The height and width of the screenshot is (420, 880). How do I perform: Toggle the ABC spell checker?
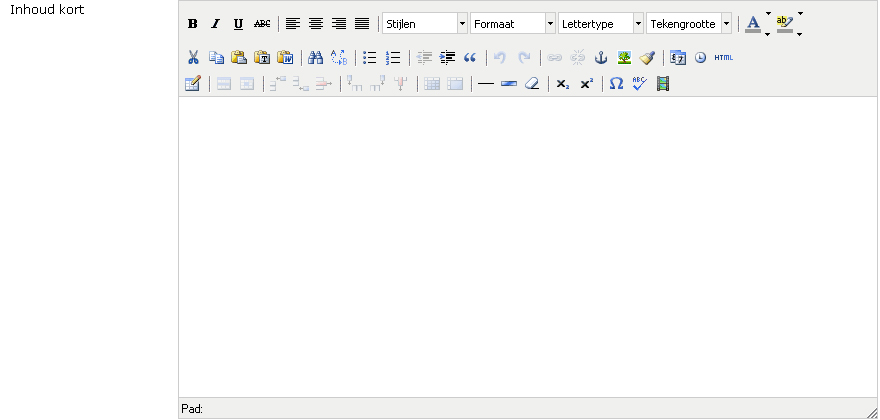tap(640, 84)
